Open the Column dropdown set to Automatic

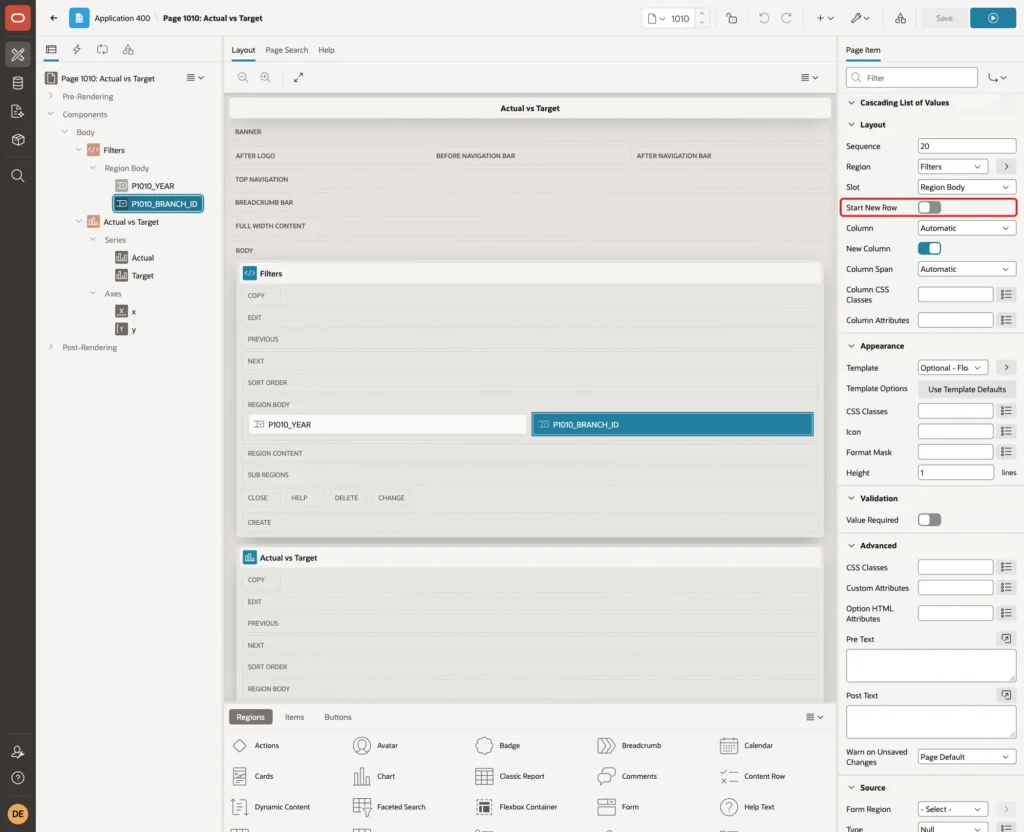(x=967, y=228)
